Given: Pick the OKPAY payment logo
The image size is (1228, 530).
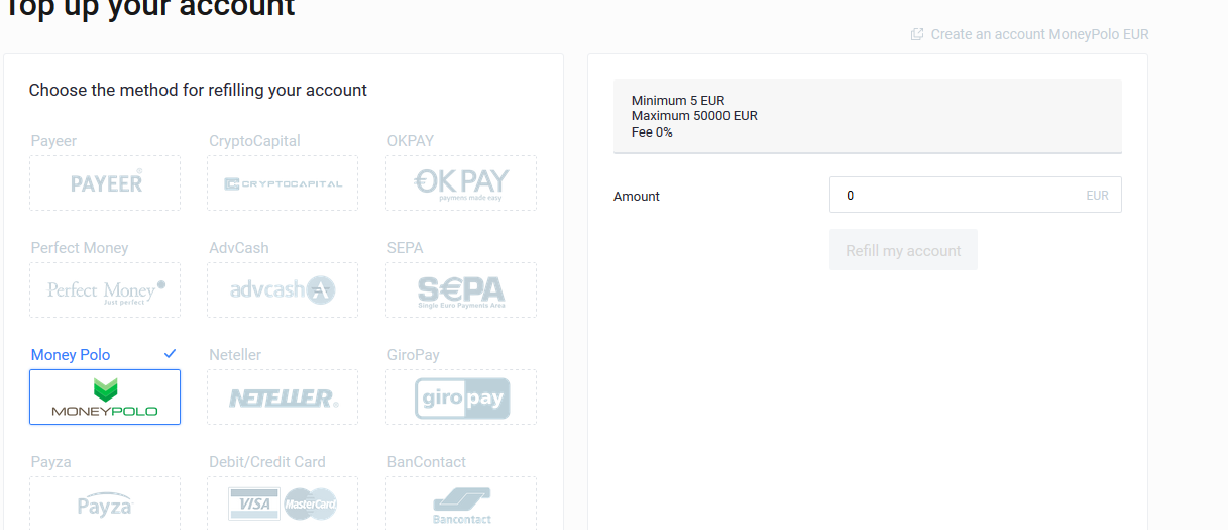Looking at the screenshot, I should point(461,183).
